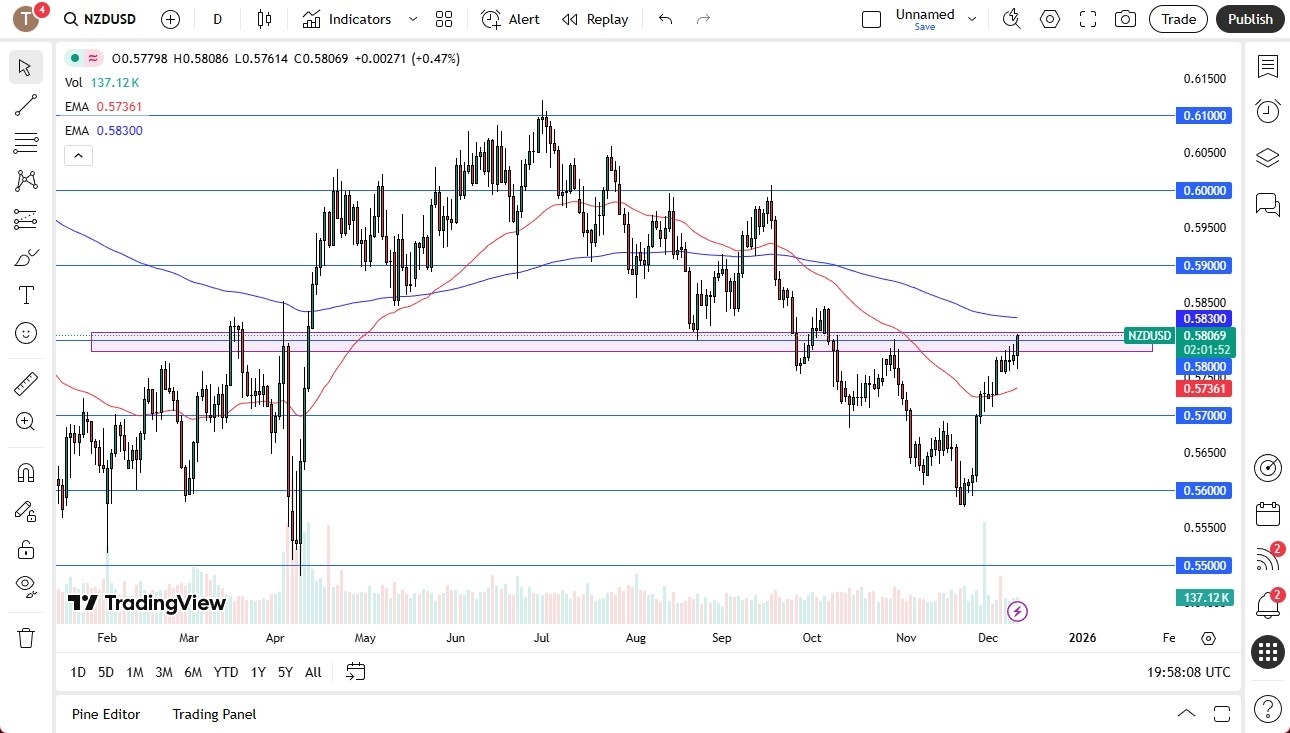
Task: Select the Trend Line drawing tool
Action: [26, 105]
